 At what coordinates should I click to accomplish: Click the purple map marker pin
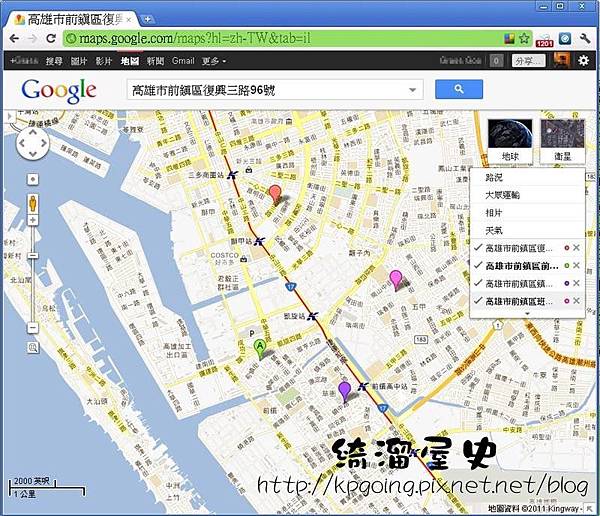click(x=345, y=391)
